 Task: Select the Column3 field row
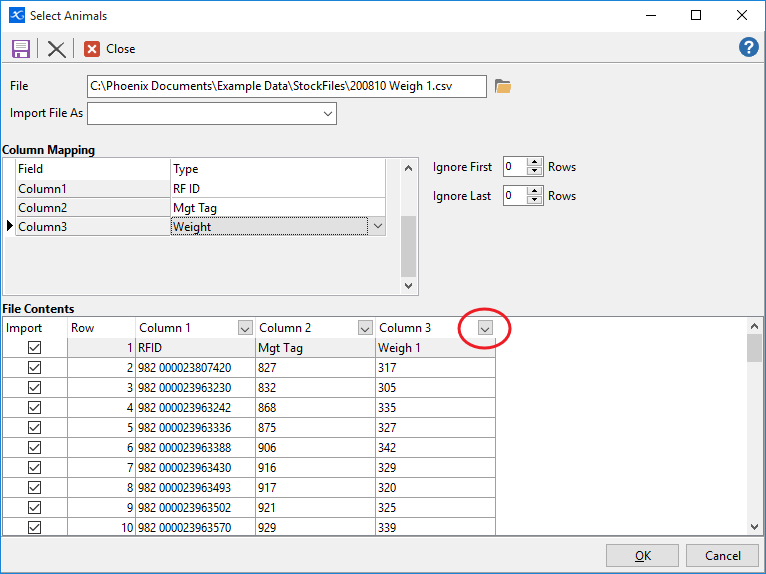(x=93, y=227)
